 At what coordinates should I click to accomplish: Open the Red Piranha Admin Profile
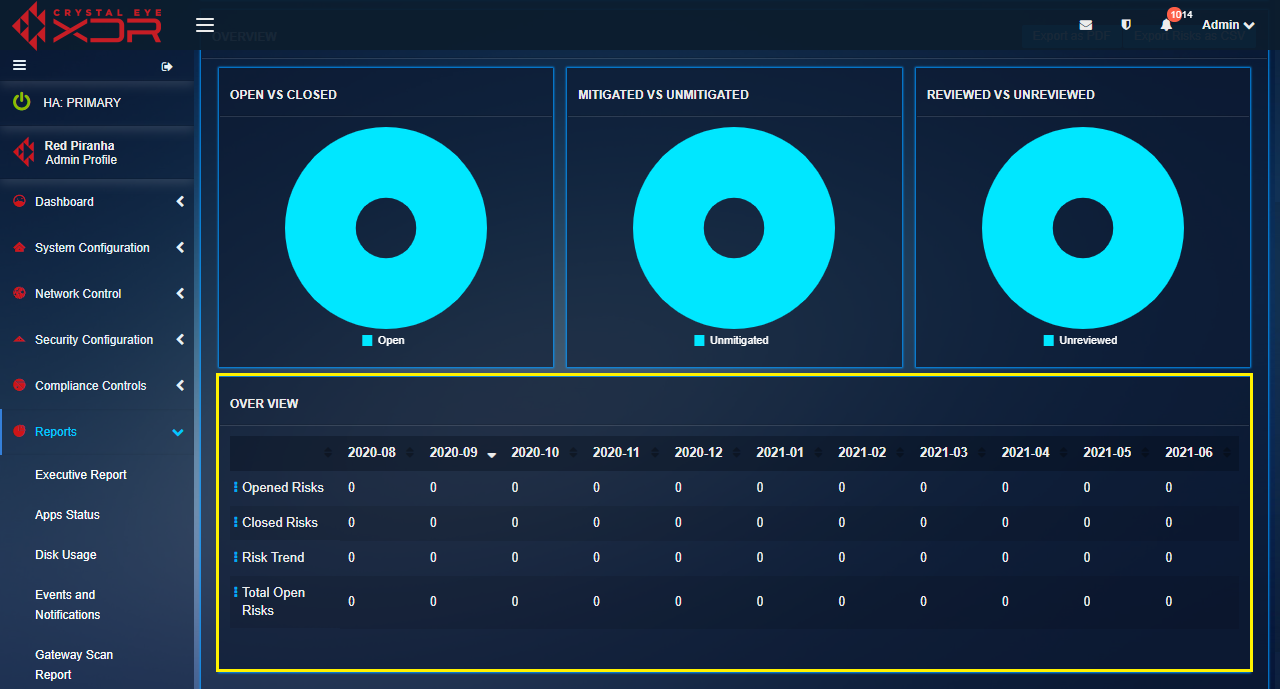tap(81, 153)
